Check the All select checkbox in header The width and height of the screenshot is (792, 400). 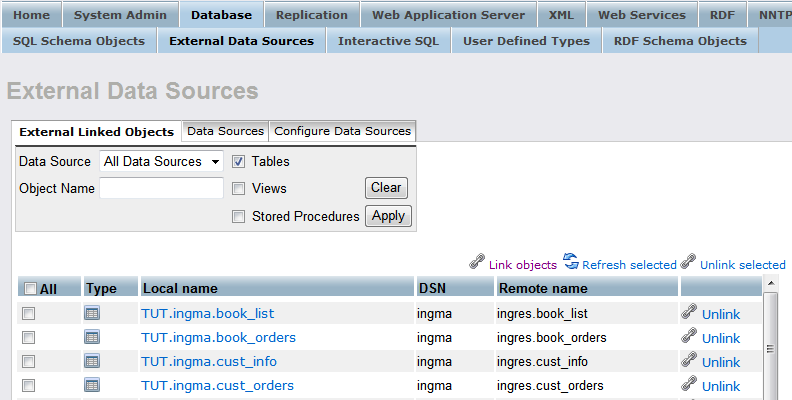pyautogui.click(x=30, y=289)
